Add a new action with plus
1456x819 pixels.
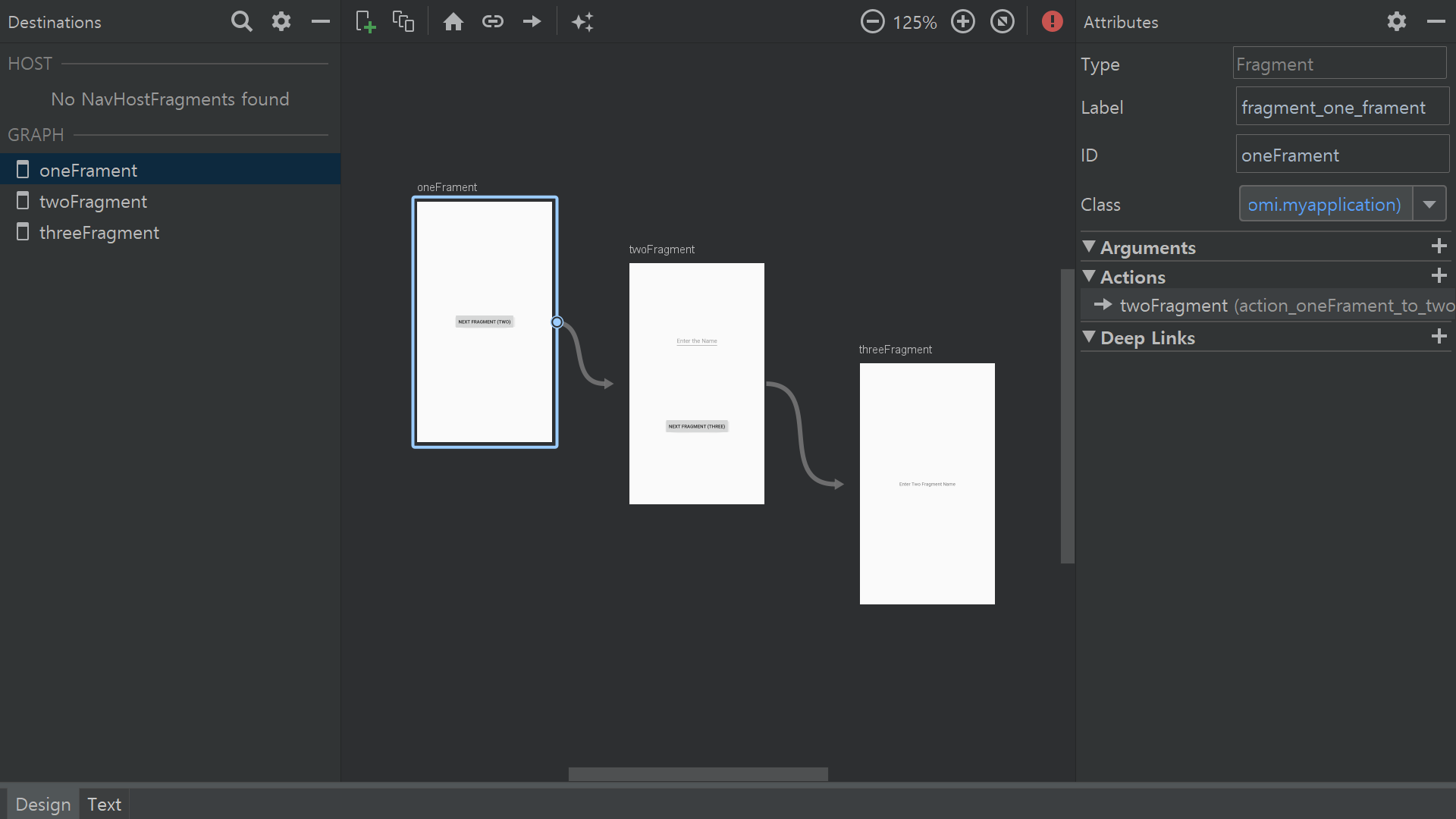(1439, 275)
